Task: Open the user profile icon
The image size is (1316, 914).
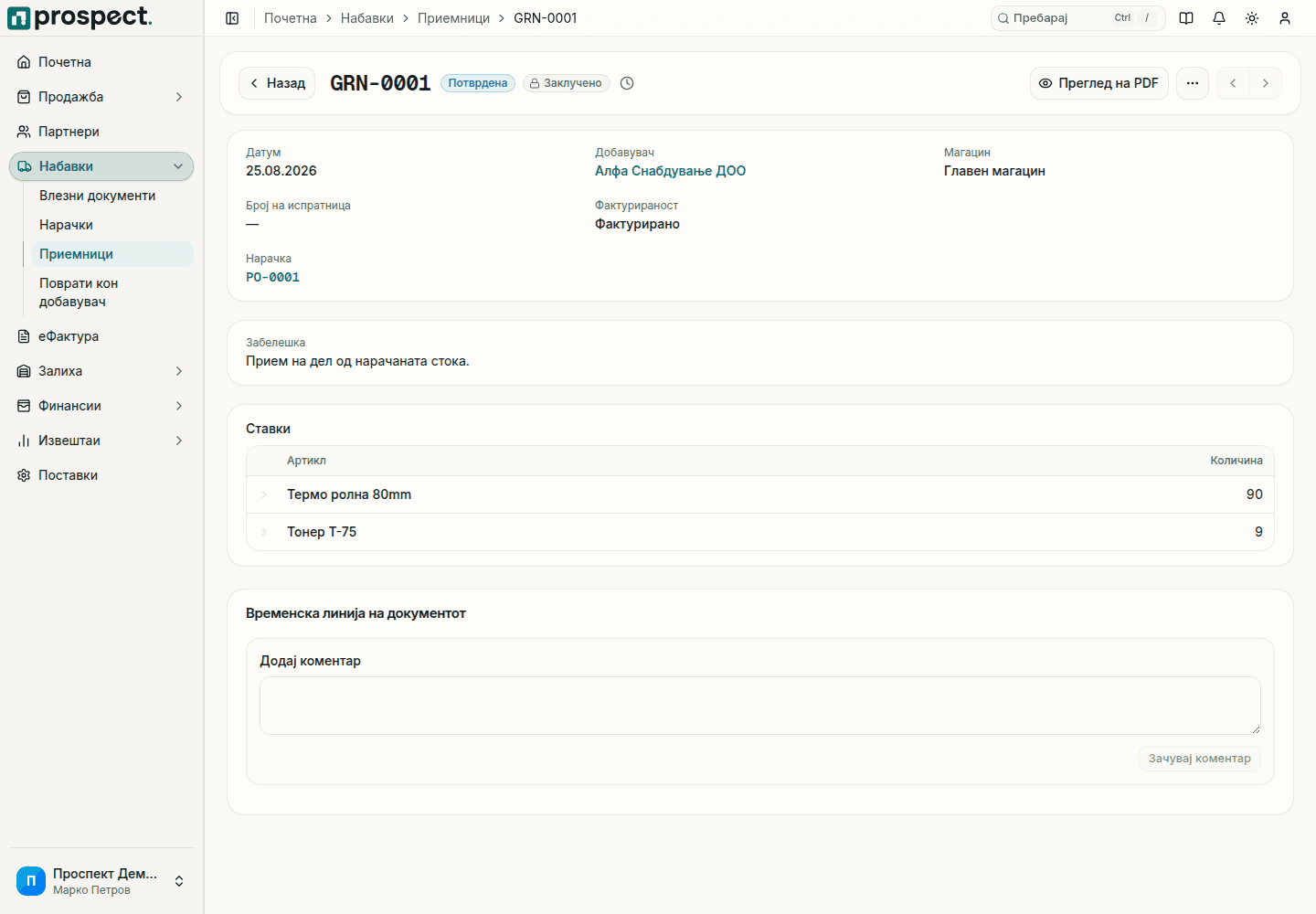Action: pyautogui.click(x=1285, y=18)
